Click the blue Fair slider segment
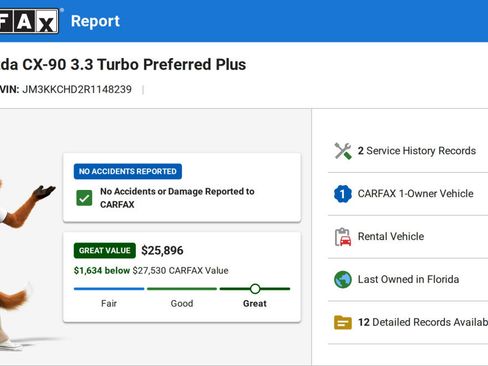The width and height of the screenshot is (488, 366). click(109, 289)
